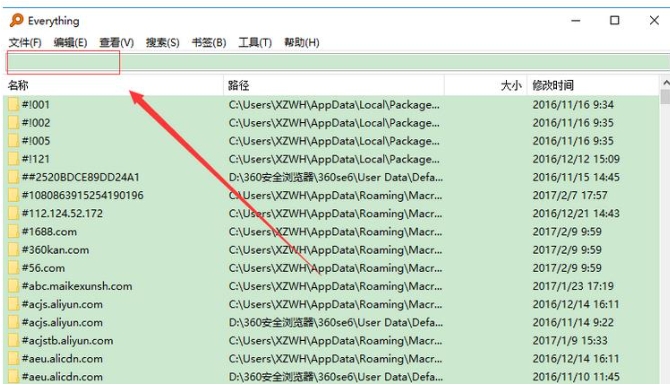Image resolution: width=670 pixels, height=391 pixels.
Task: Click the folder icon of #!001
Action: (13, 104)
